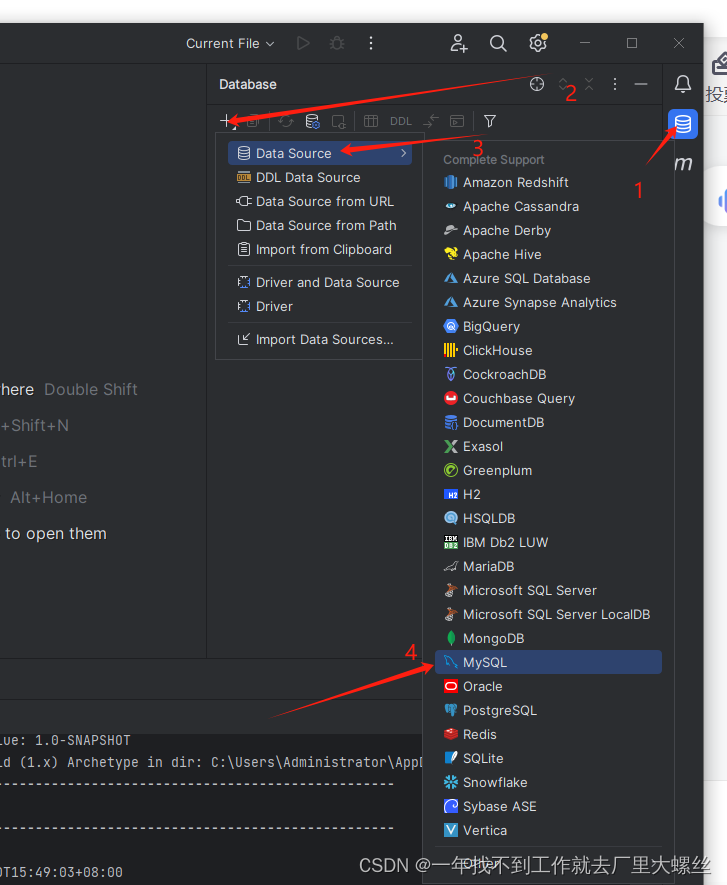Choose Apache Cassandra data source

548,207
